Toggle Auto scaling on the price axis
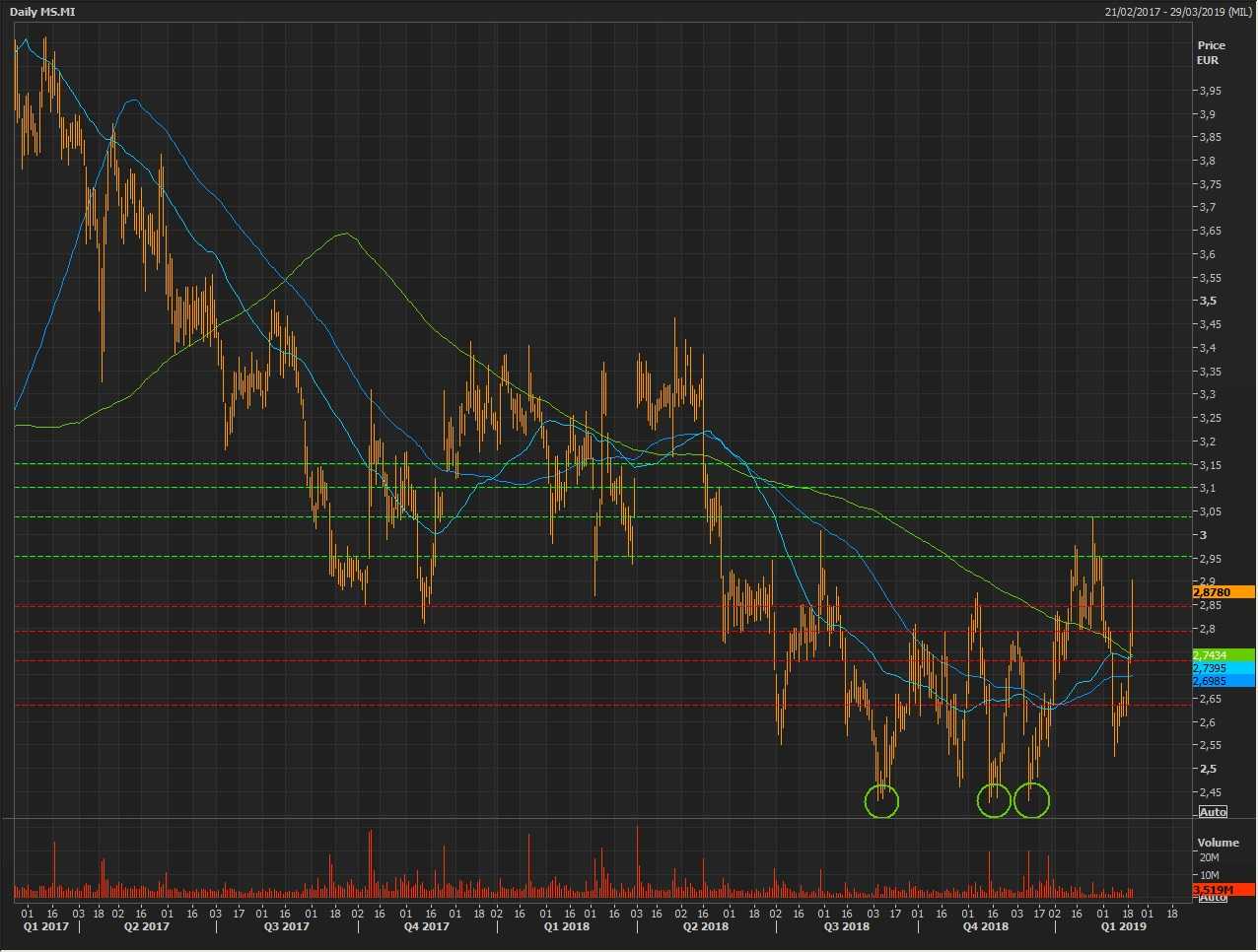 tap(1213, 812)
